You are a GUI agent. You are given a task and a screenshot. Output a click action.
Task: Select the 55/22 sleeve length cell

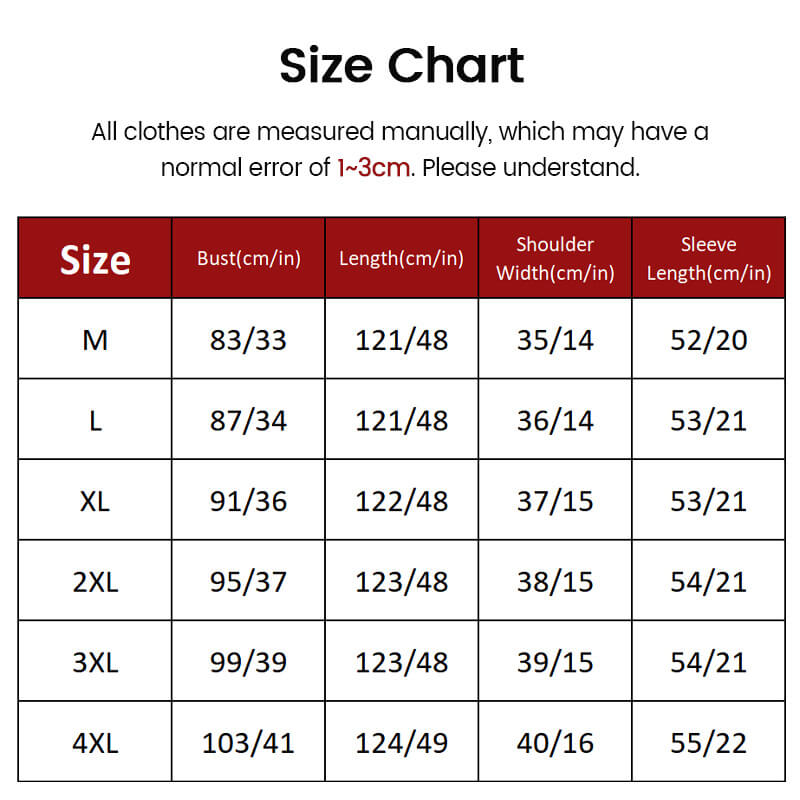click(x=708, y=743)
